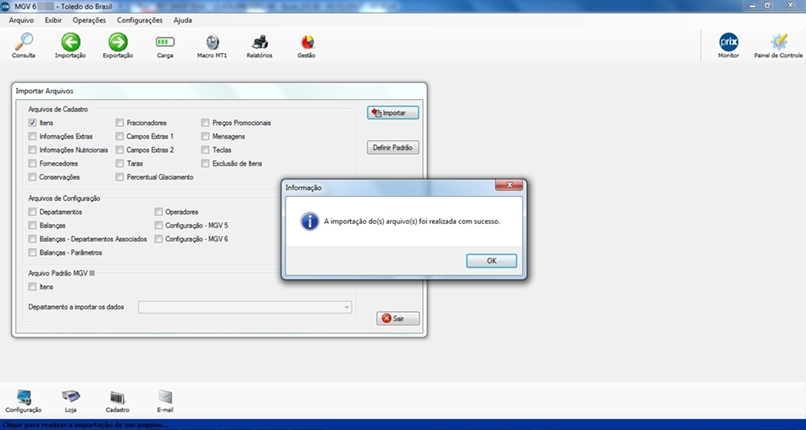This screenshot has height=430, width=806.
Task: Click the Exportação green arrow icon
Action: tap(118, 42)
